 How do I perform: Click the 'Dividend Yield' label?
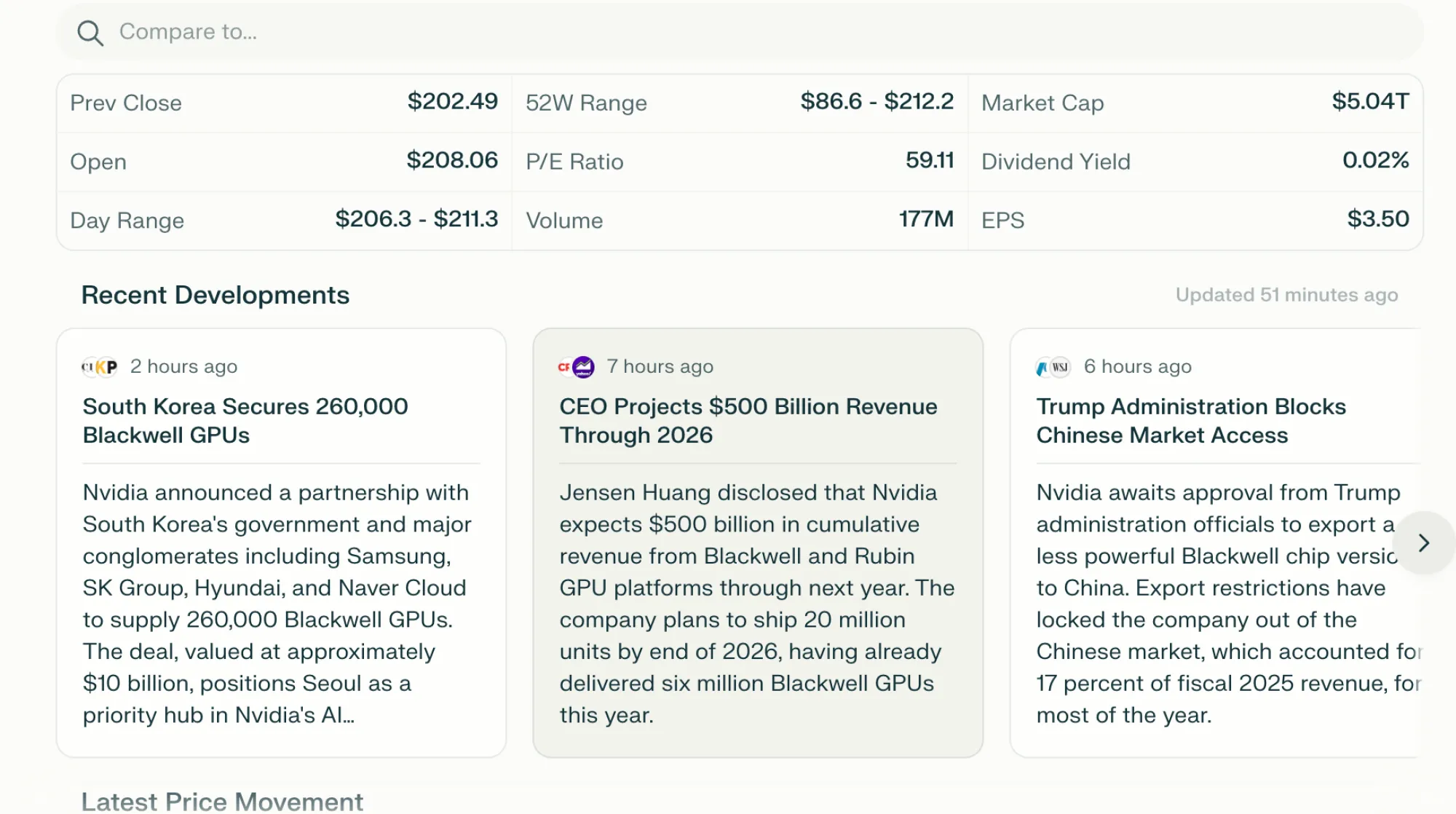(1056, 162)
